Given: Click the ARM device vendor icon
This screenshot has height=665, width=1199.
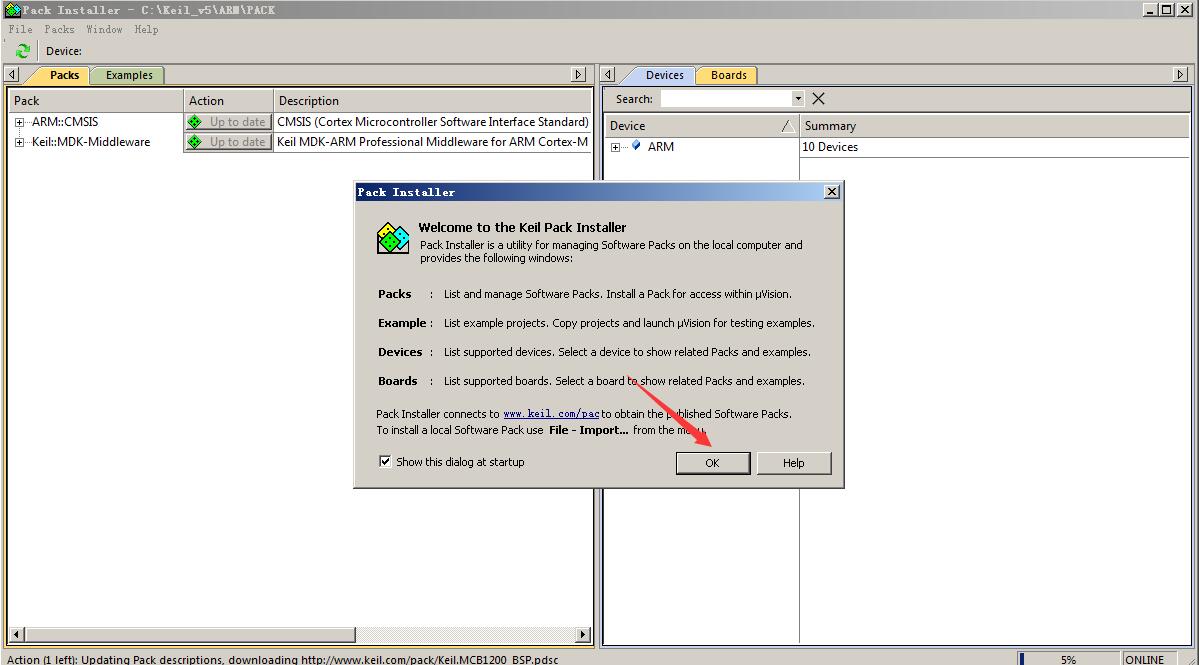Looking at the screenshot, I should [x=635, y=145].
